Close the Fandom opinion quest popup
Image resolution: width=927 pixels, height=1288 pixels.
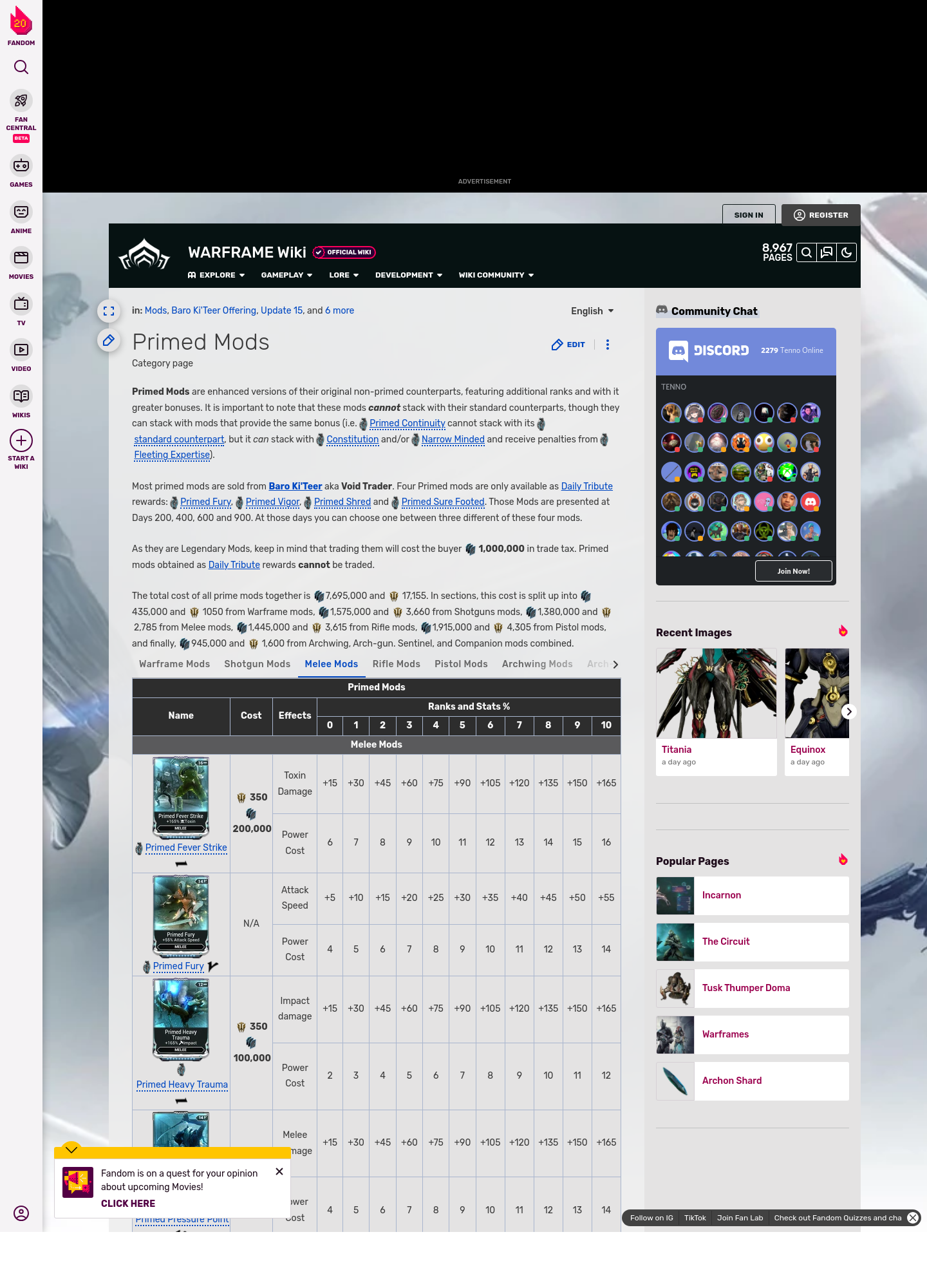279,1171
